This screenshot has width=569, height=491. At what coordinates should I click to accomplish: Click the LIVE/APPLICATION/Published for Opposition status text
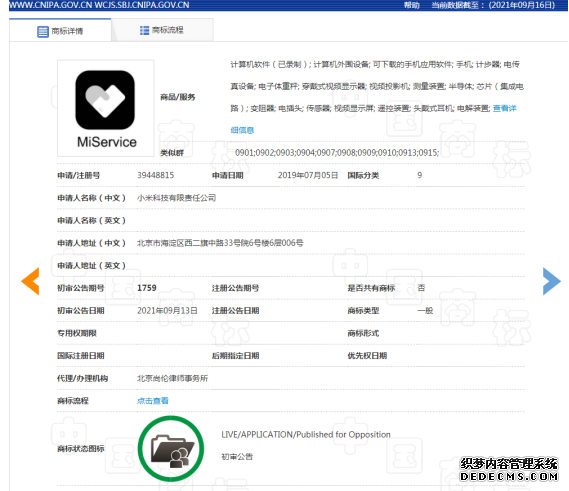point(306,434)
